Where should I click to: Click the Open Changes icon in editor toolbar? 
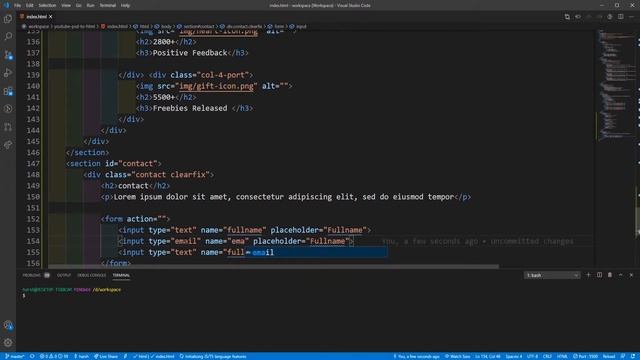tap(567, 17)
